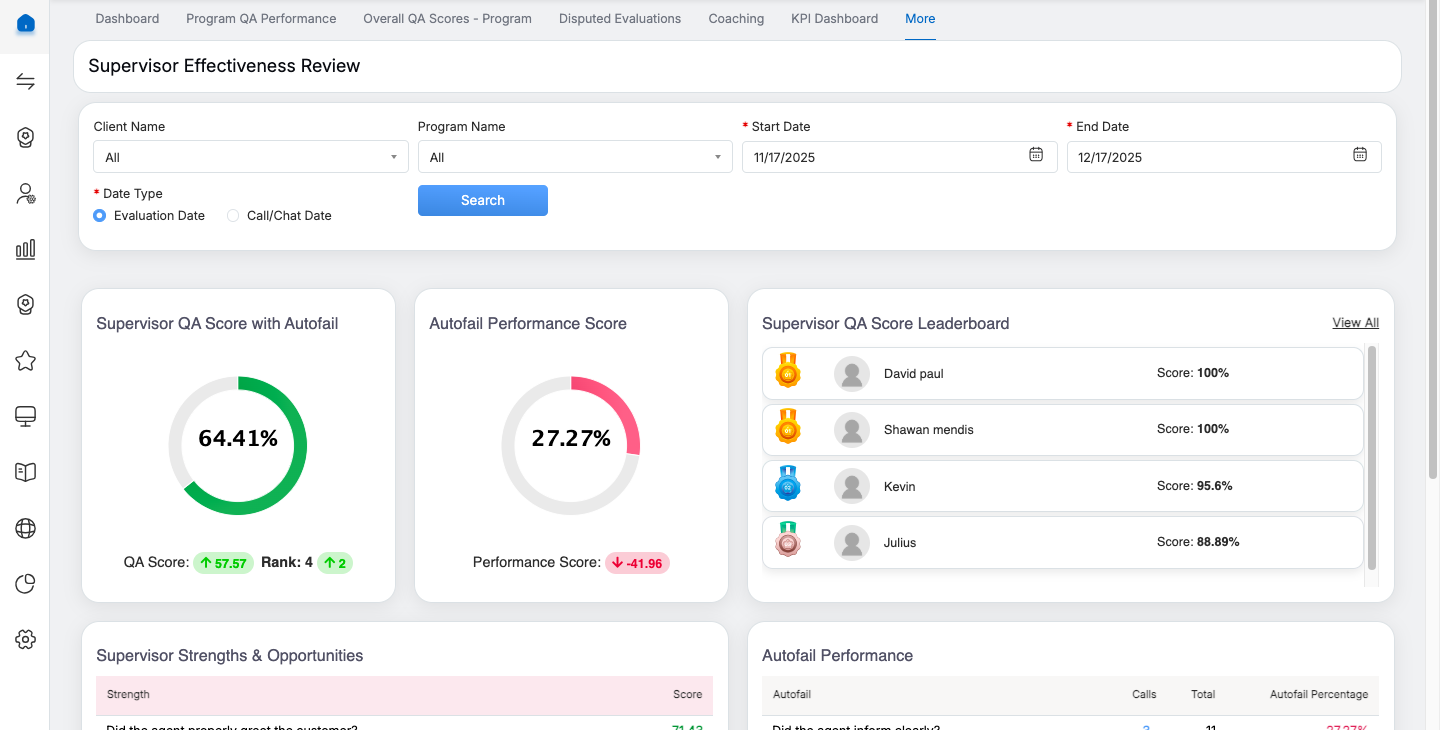This screenshot has height=730, width=1440.
Task: Expand the Program Name dropdown
Action: pyautogui.click(x=574, y=157)
